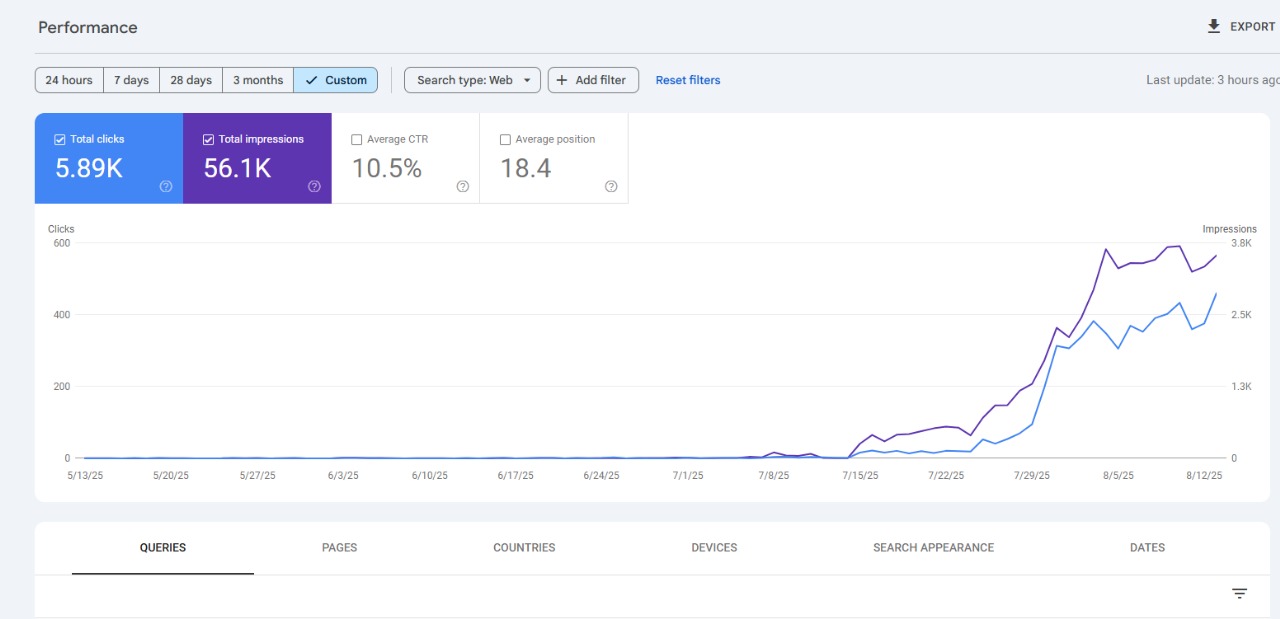Click the Export download icon
This screenshot has width=1280, height=619.
point(1214,27)
